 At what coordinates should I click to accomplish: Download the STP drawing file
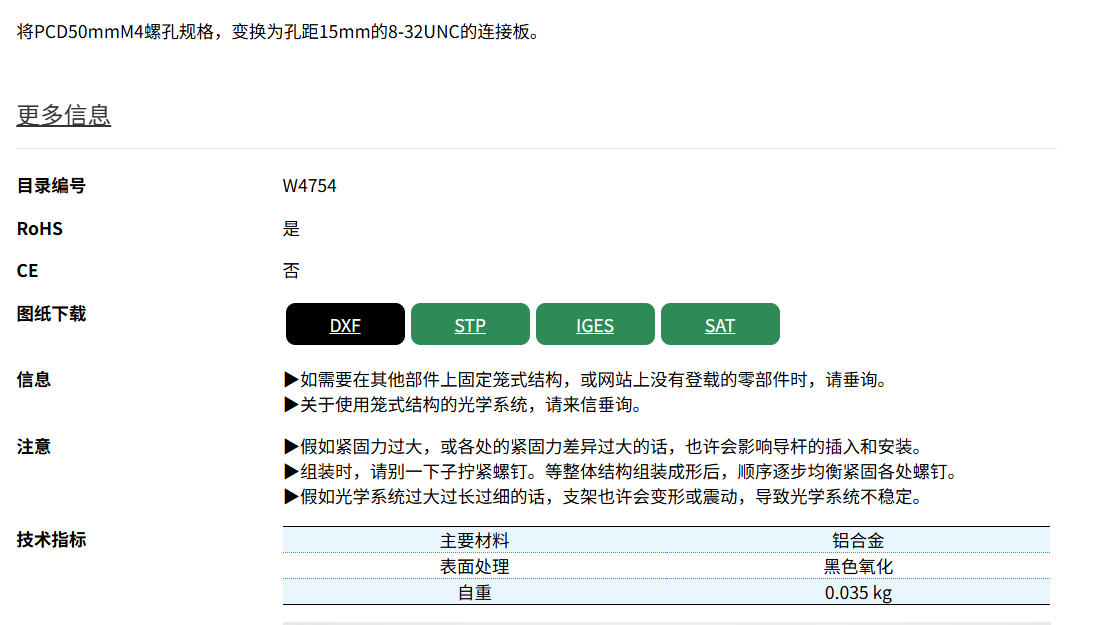point(470,325)
